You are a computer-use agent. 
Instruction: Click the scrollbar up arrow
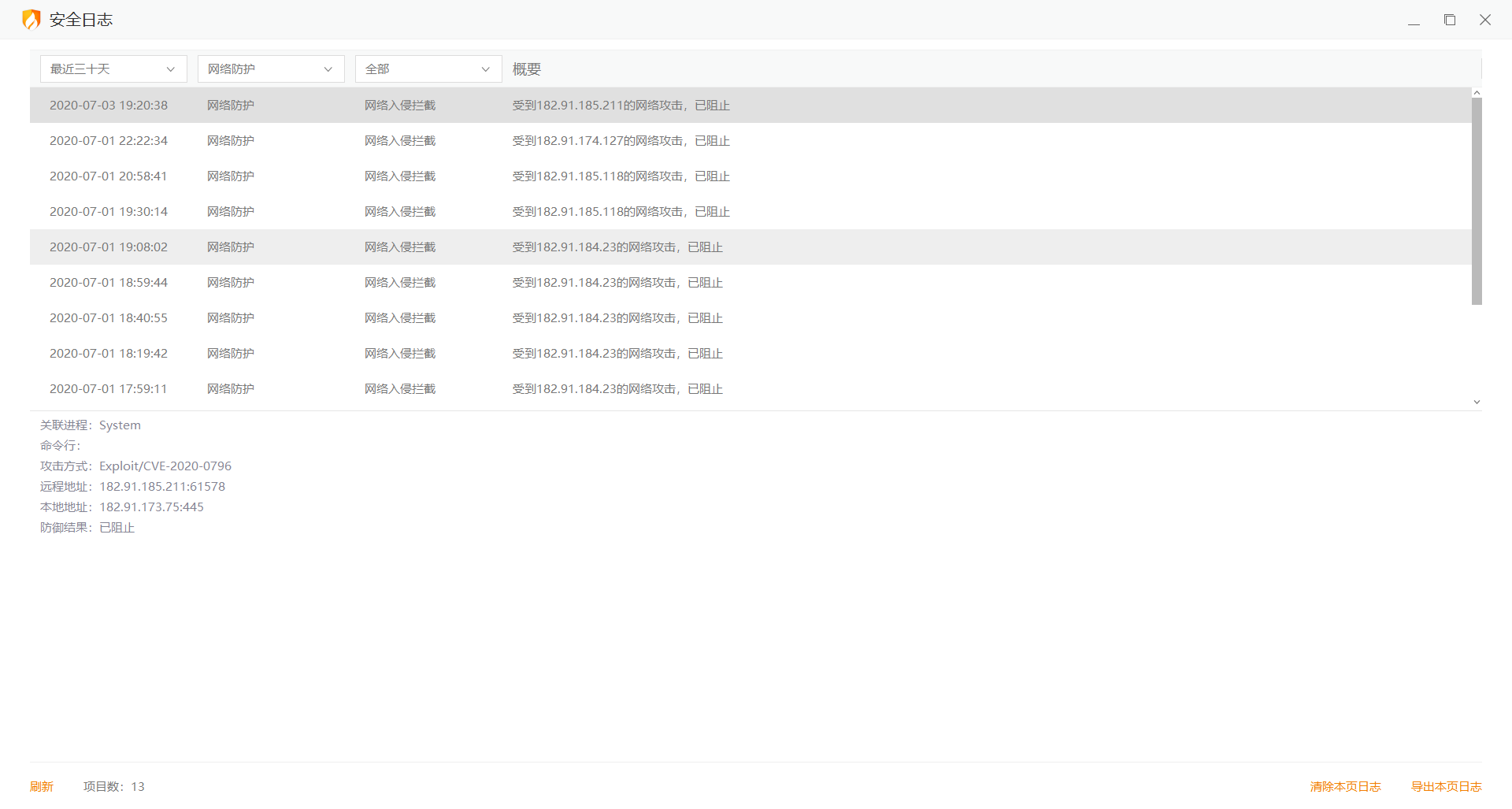tap(1477, 92)
